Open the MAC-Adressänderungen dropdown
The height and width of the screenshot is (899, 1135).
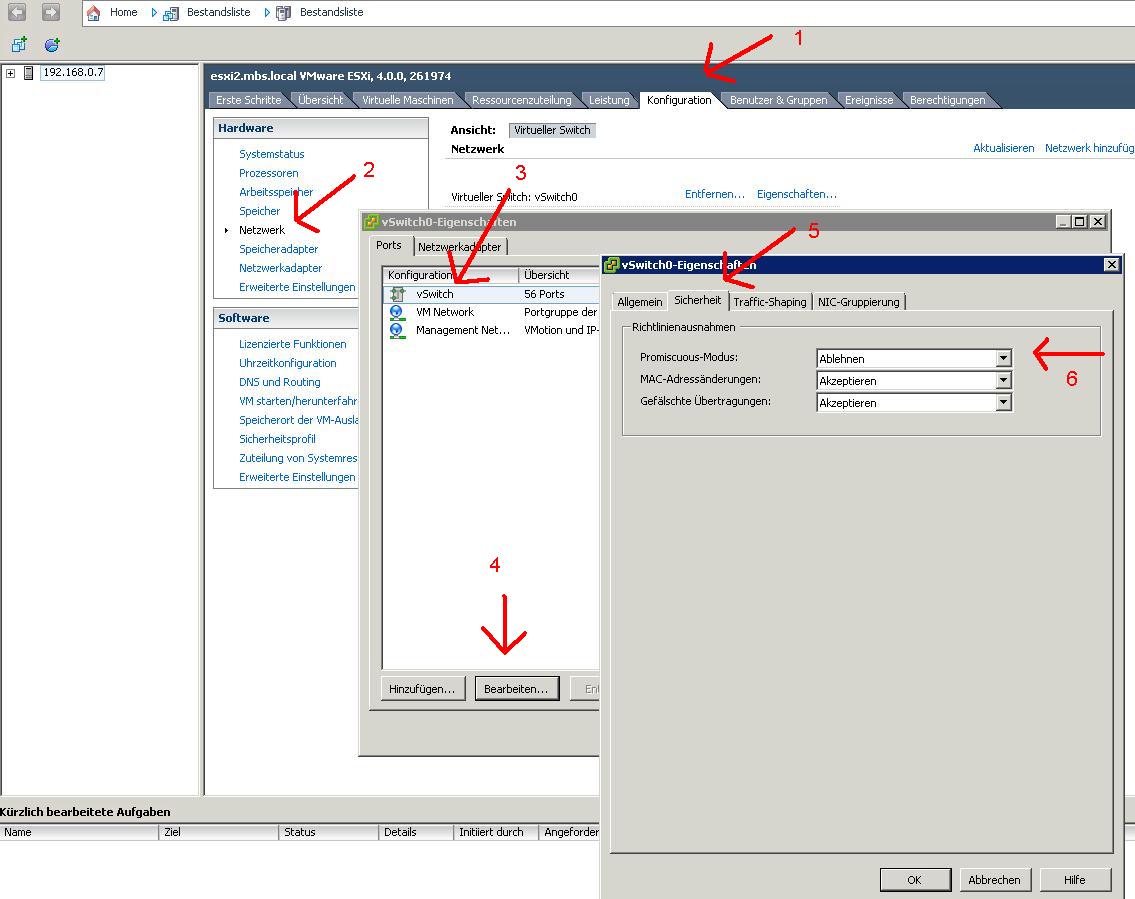(x=1003, y=381)
